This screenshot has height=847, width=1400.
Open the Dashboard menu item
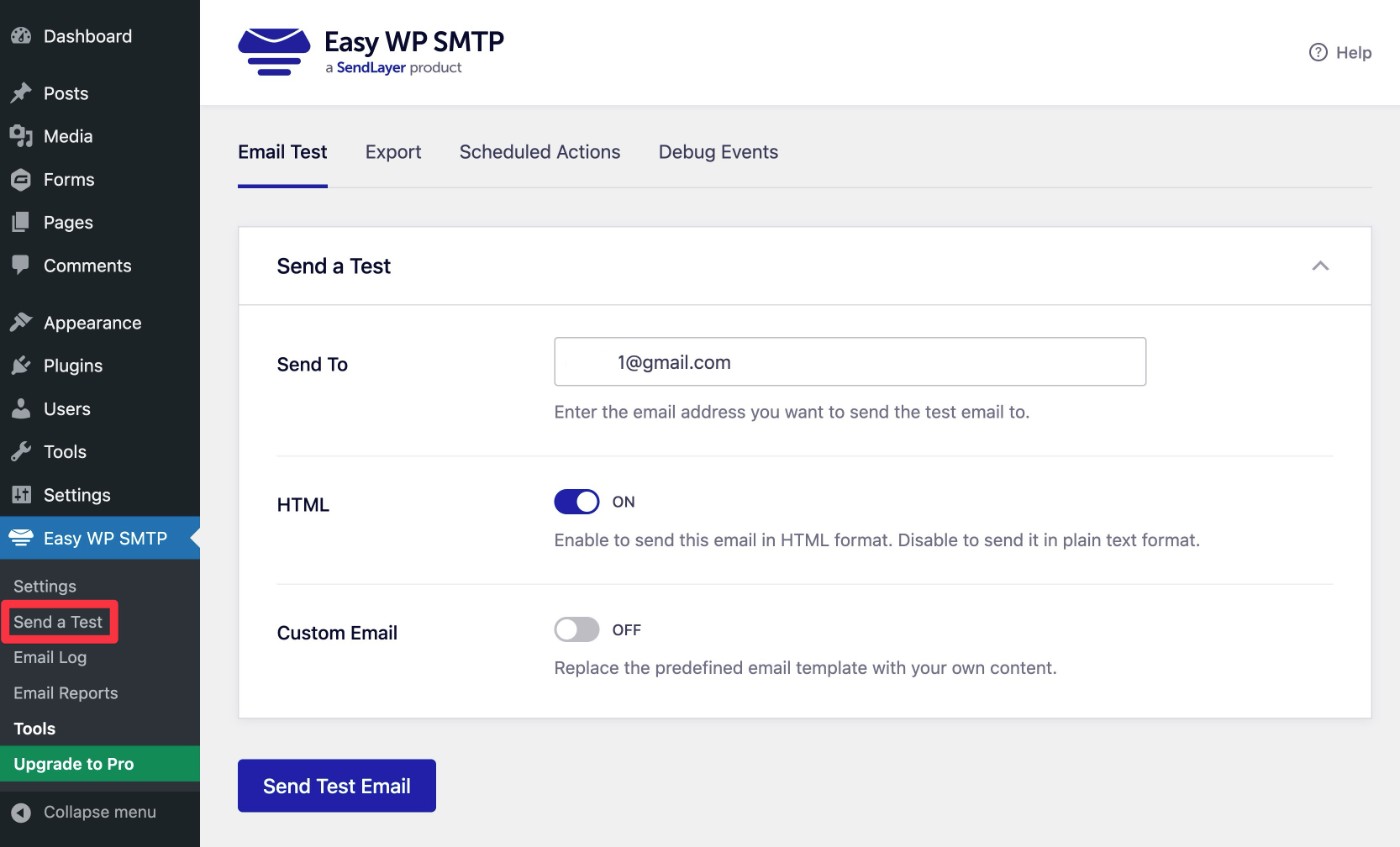pos(100,36)
